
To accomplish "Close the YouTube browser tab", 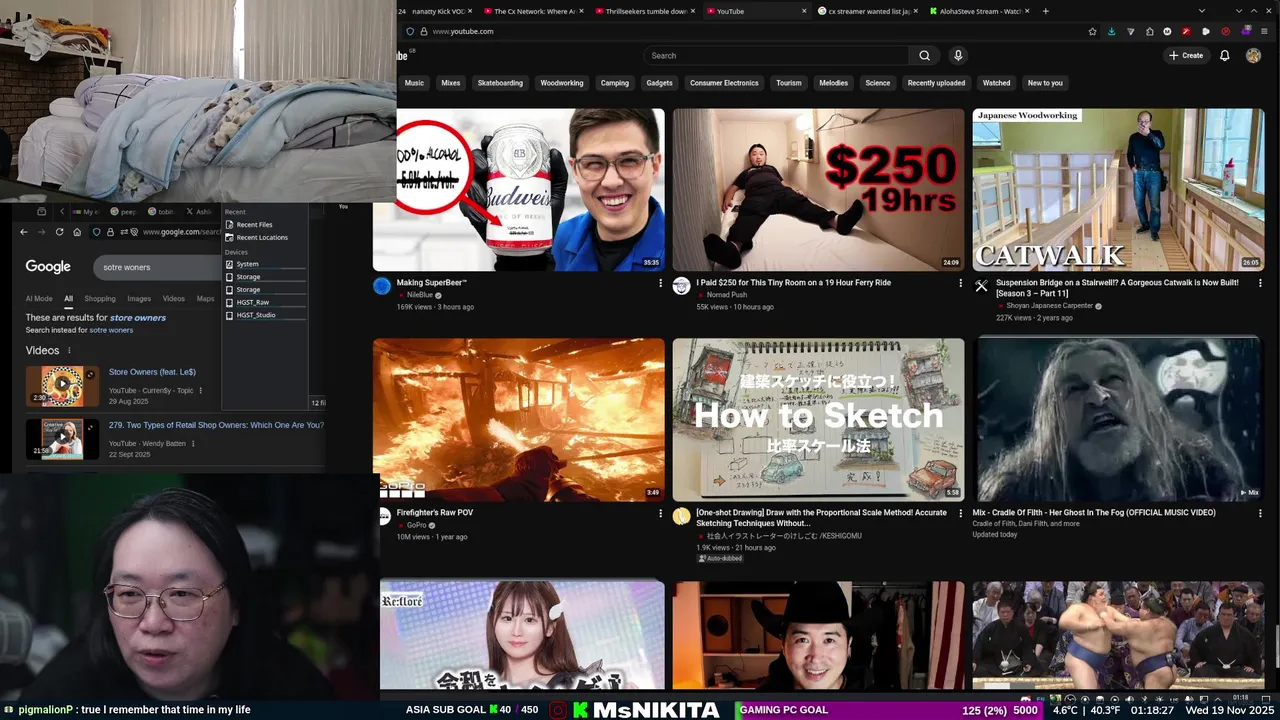I will pyautogui.click(x=804, y=11).
